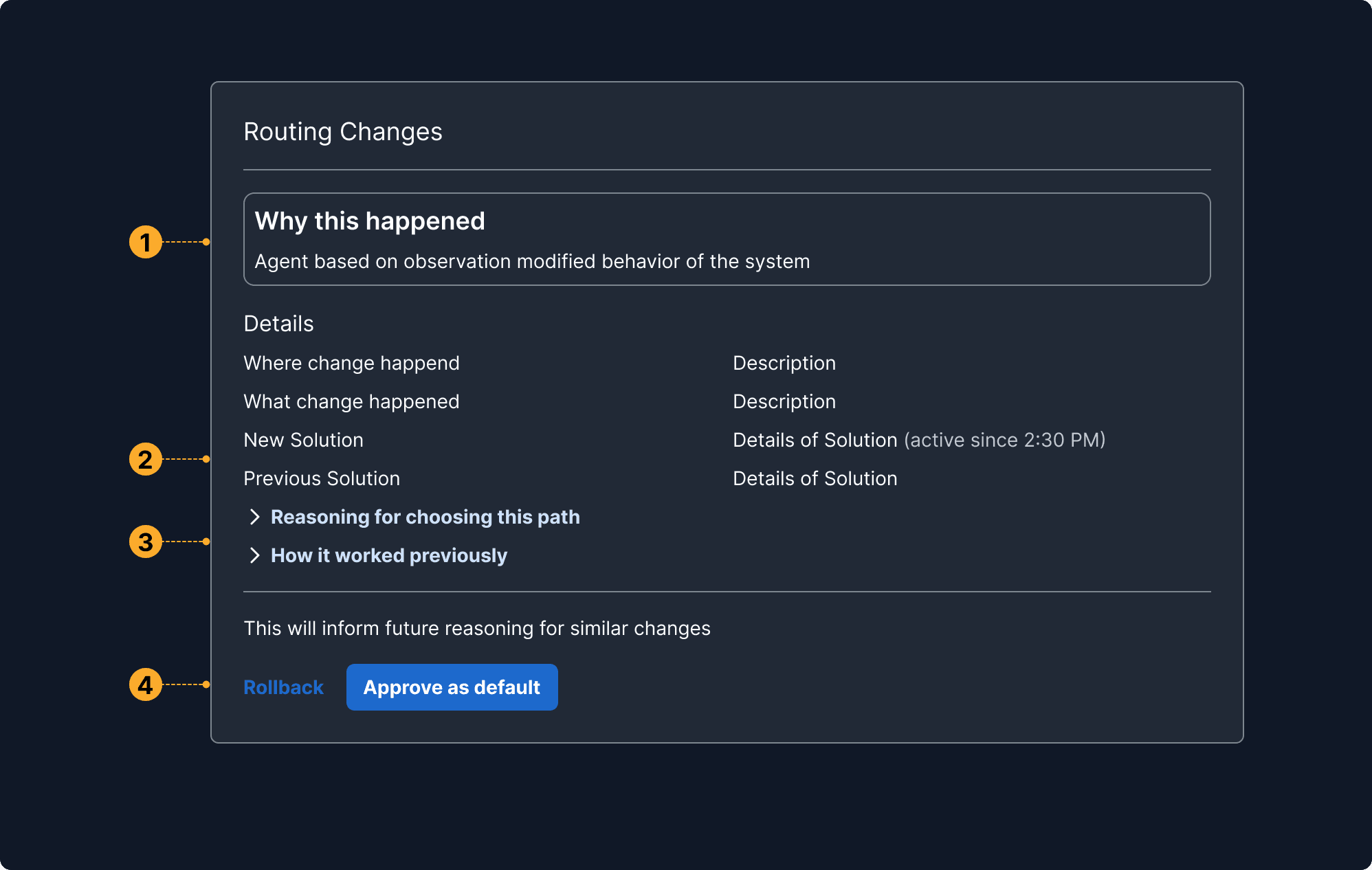
Task: Open the Reasoning for choosing this path text
Action: pyautogui.click(x=425, y=517)
